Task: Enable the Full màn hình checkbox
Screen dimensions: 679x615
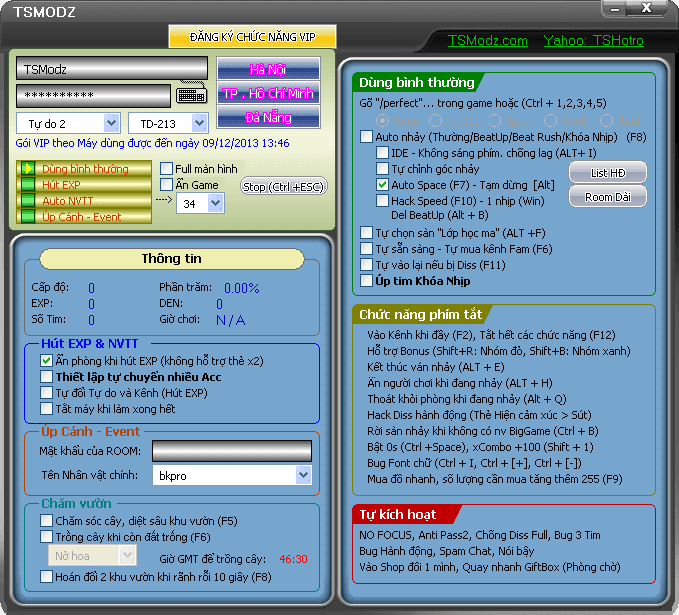Action: pyautogui.click(x=167, y=169)
